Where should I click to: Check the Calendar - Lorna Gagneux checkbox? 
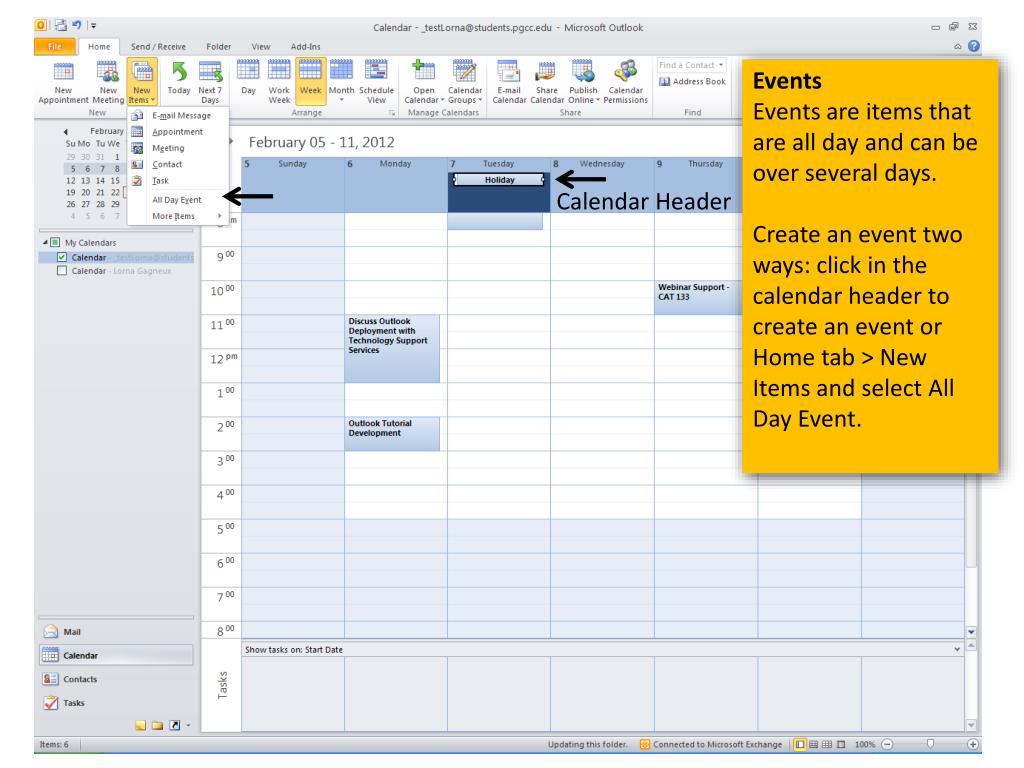pos(62,271)
